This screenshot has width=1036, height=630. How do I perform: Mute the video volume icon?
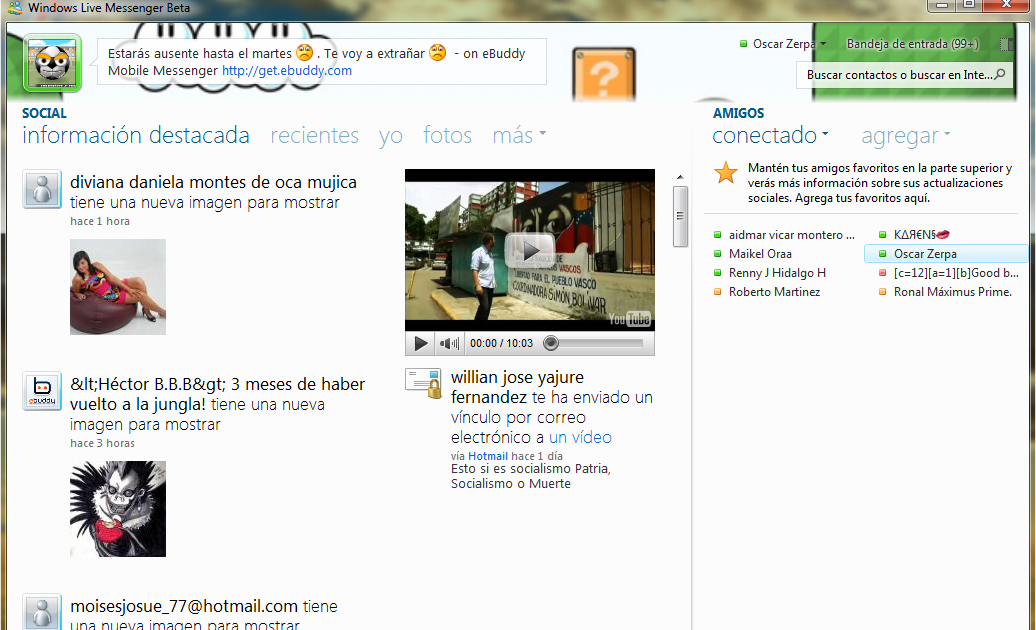[449, 343]
